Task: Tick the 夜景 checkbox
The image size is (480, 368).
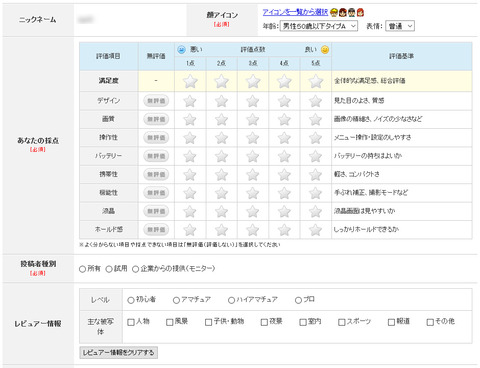Action: pyautogui.click(x=264, y=322)
